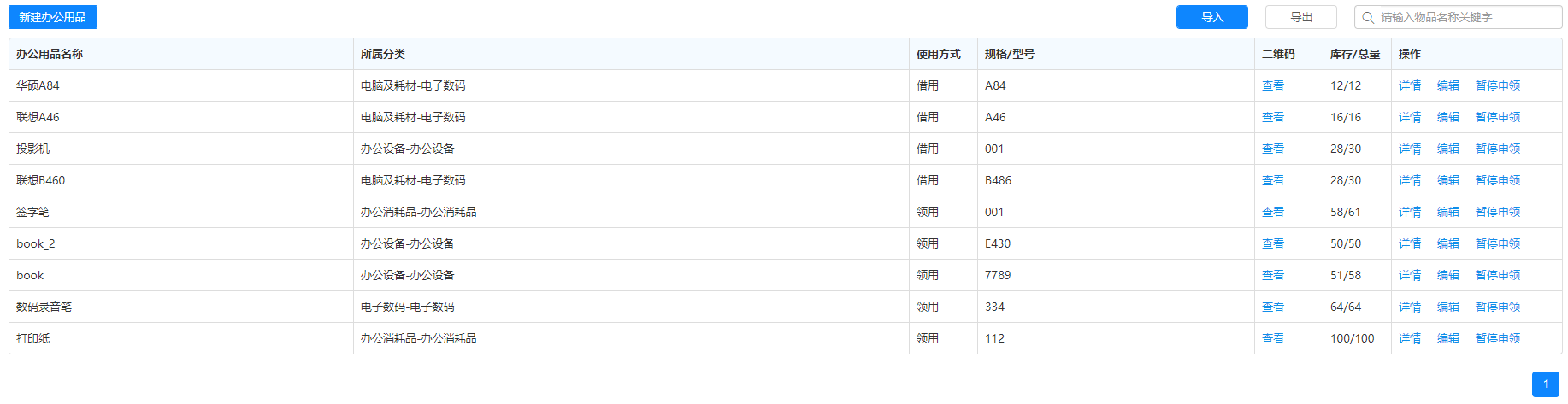Image resolution: width=1568 pixels, height=404 pixels.
Task: Pause requisition for book item 7789
Action: 1497,275
